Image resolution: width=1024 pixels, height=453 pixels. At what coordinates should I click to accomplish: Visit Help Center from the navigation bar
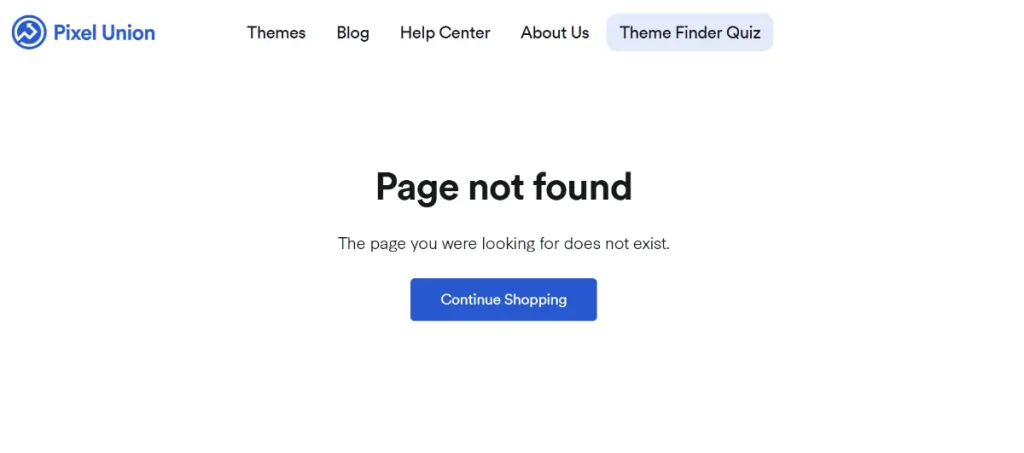point(445,33)
